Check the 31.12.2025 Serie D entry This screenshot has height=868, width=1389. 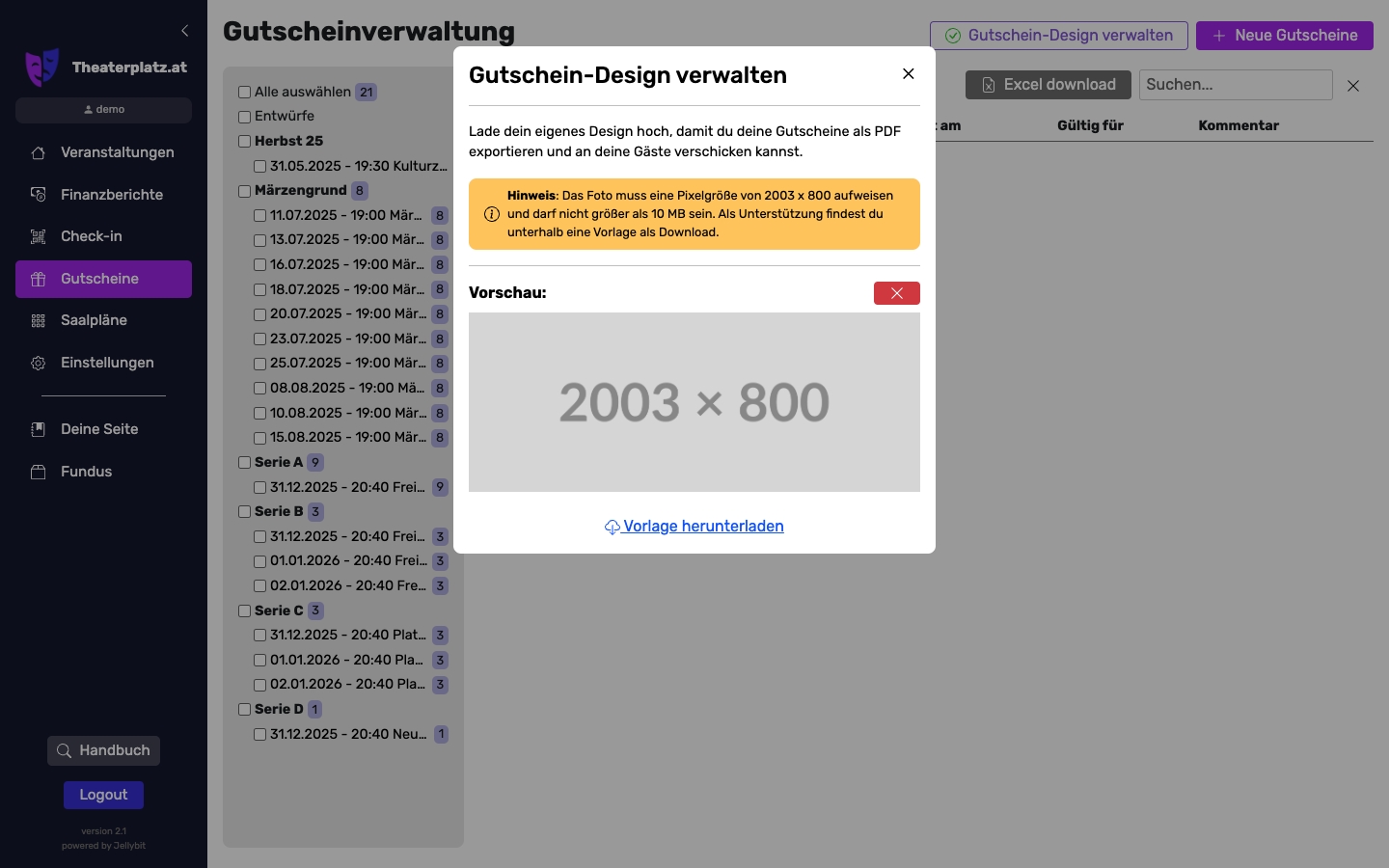[x=259, y=735]
